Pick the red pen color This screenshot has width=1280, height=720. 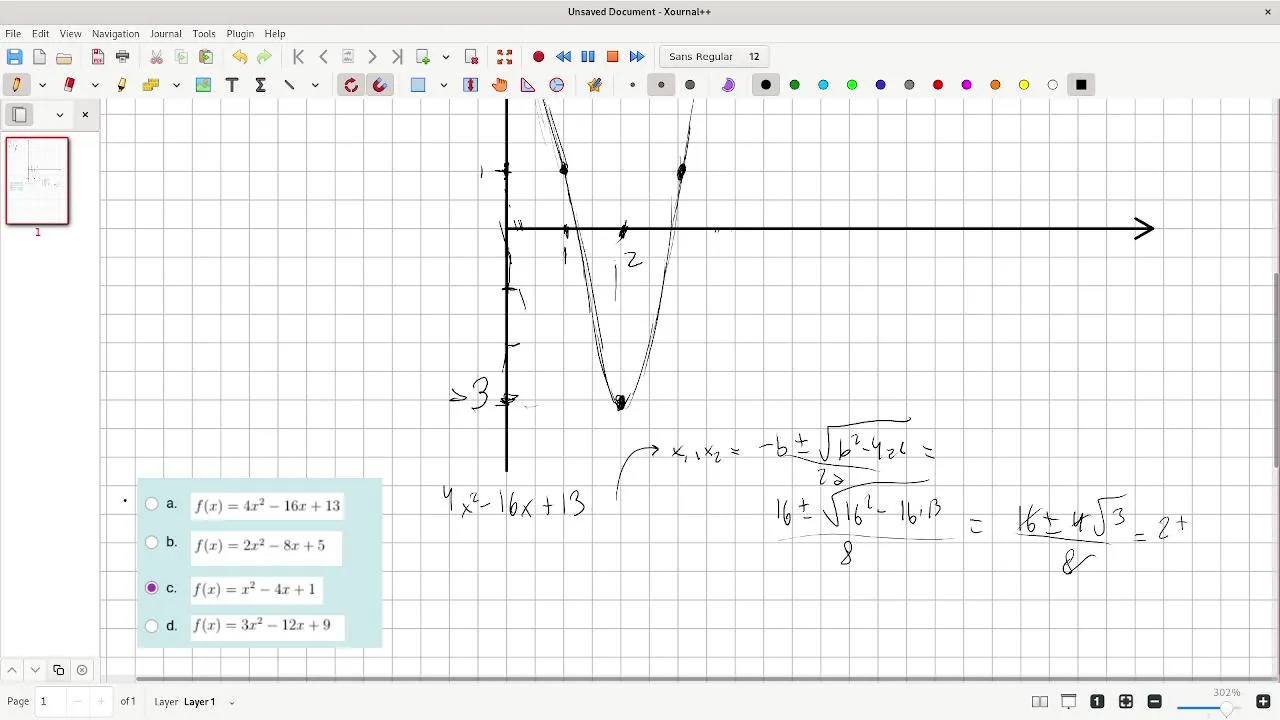tap(938, 85)
